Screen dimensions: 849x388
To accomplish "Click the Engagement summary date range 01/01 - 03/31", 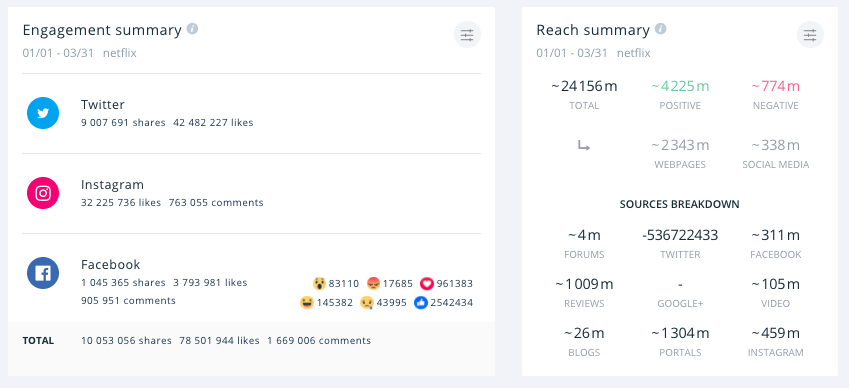I will click(x=60, y=53).
